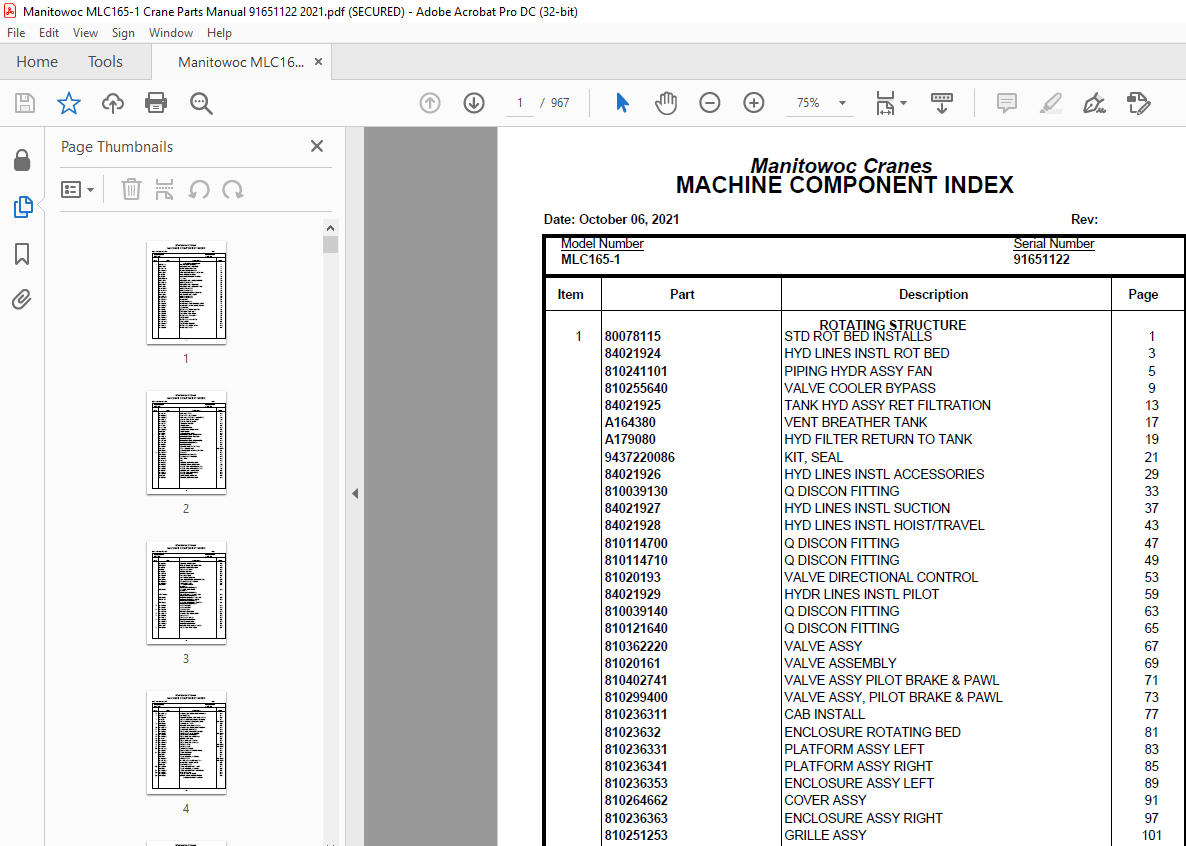Select the highlight text tool

click(1051, 103)
